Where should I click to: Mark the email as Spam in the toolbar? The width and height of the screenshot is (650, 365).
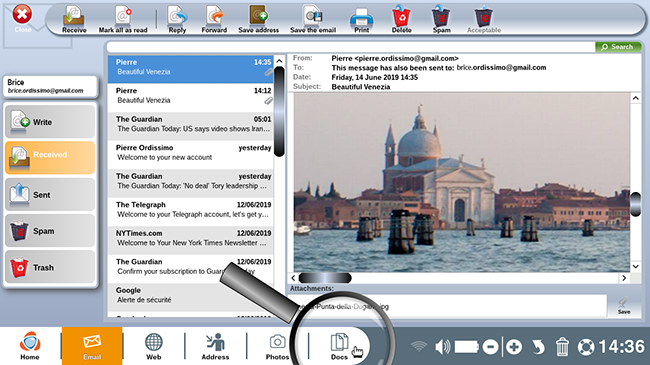click(x=441, y=19)
